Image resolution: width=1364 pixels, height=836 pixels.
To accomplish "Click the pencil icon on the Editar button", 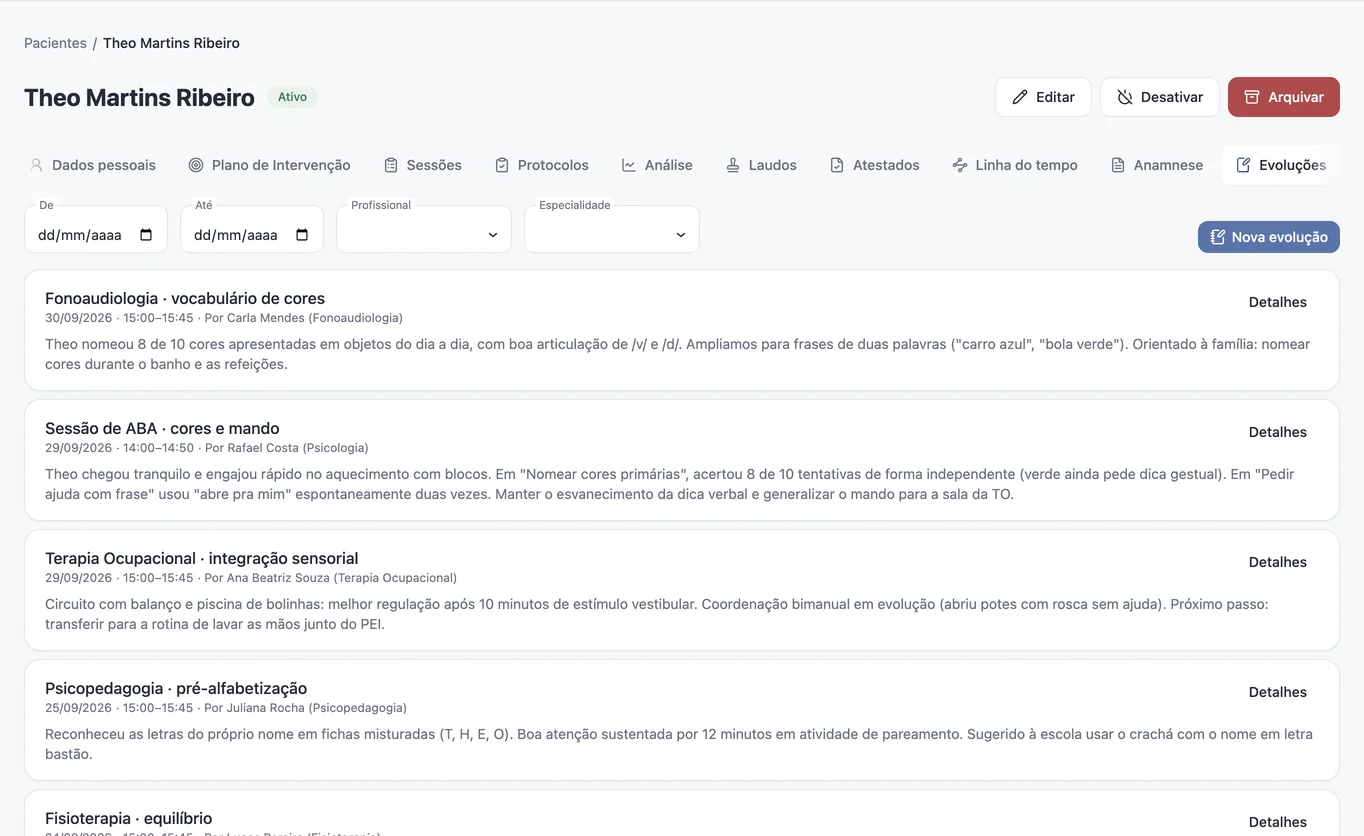I will click(1020, 97).
